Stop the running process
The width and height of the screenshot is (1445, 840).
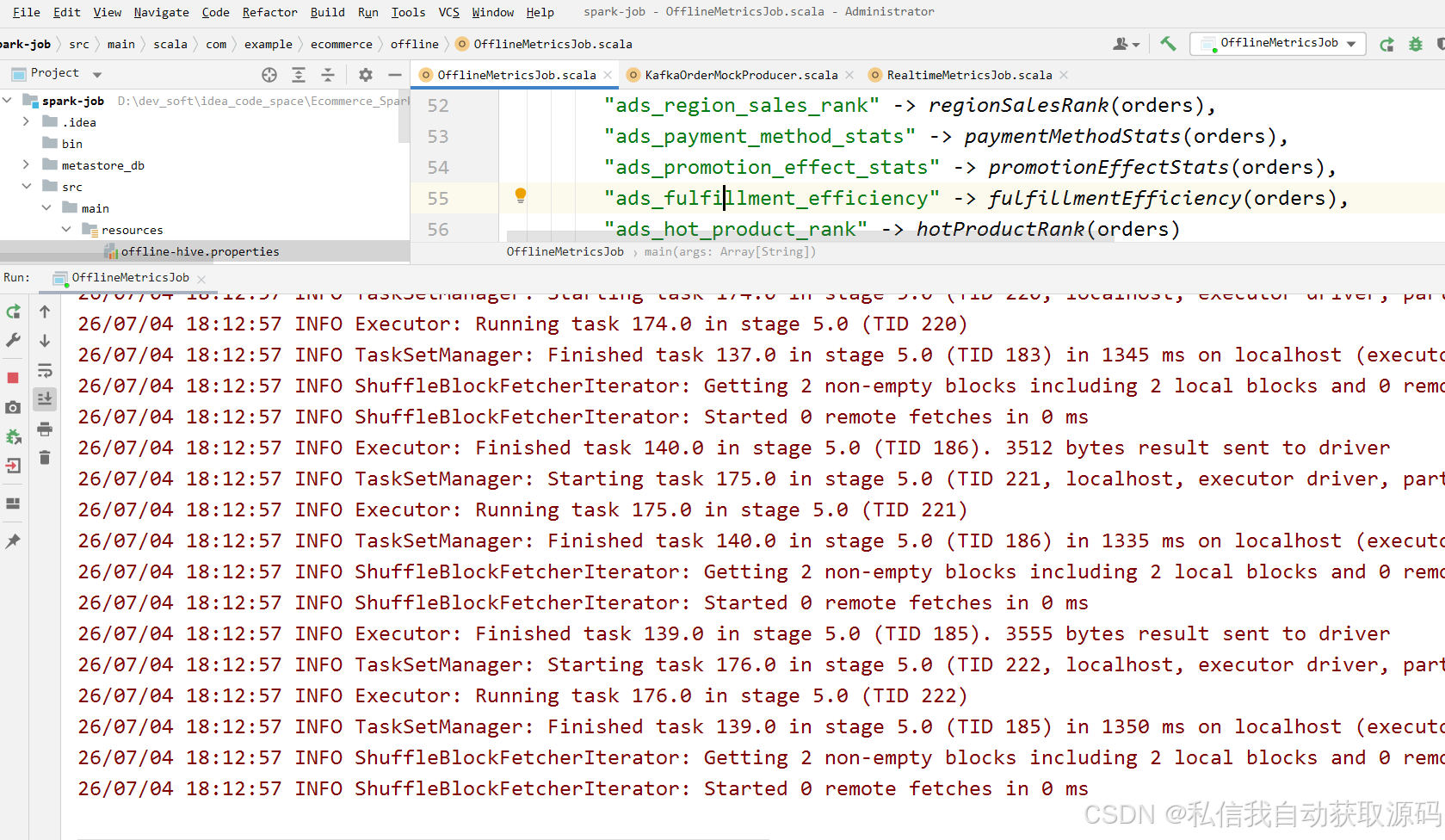click(x=13, y=378)
